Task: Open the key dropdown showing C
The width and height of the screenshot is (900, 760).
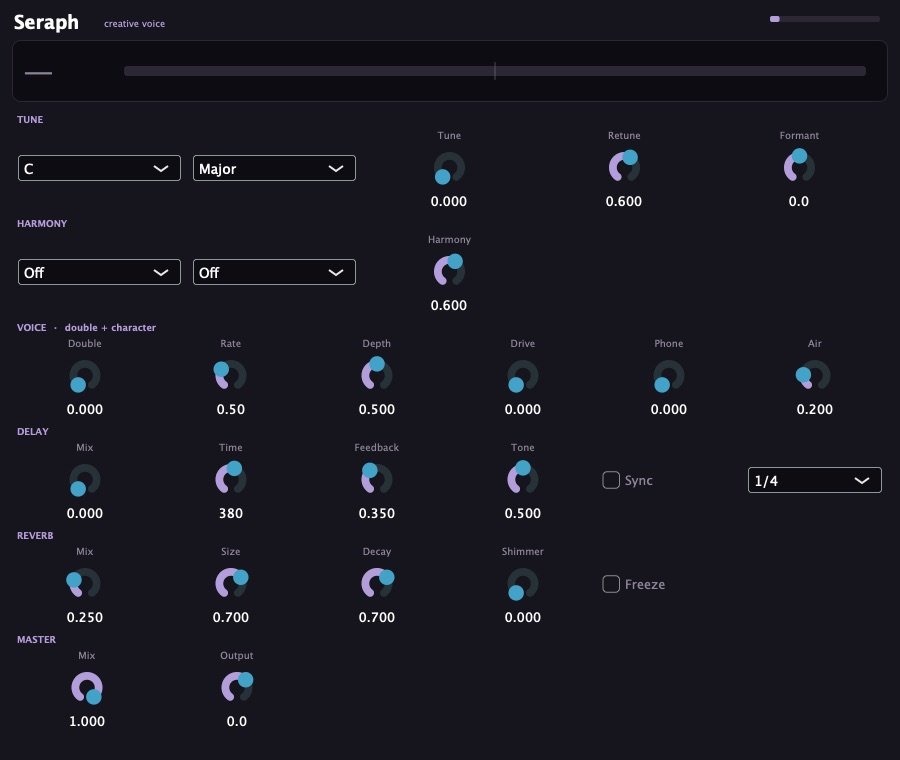Action: point(99,168)
